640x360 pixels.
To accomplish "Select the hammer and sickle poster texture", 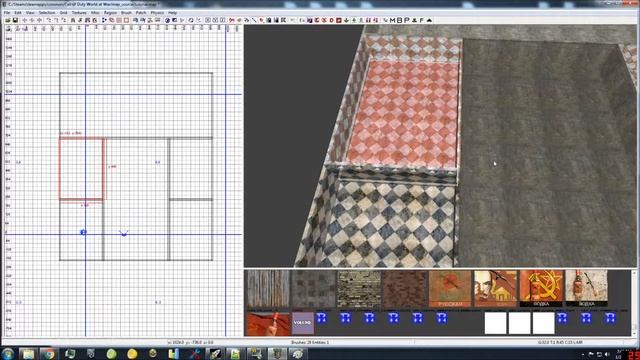I will click(541, 289).
